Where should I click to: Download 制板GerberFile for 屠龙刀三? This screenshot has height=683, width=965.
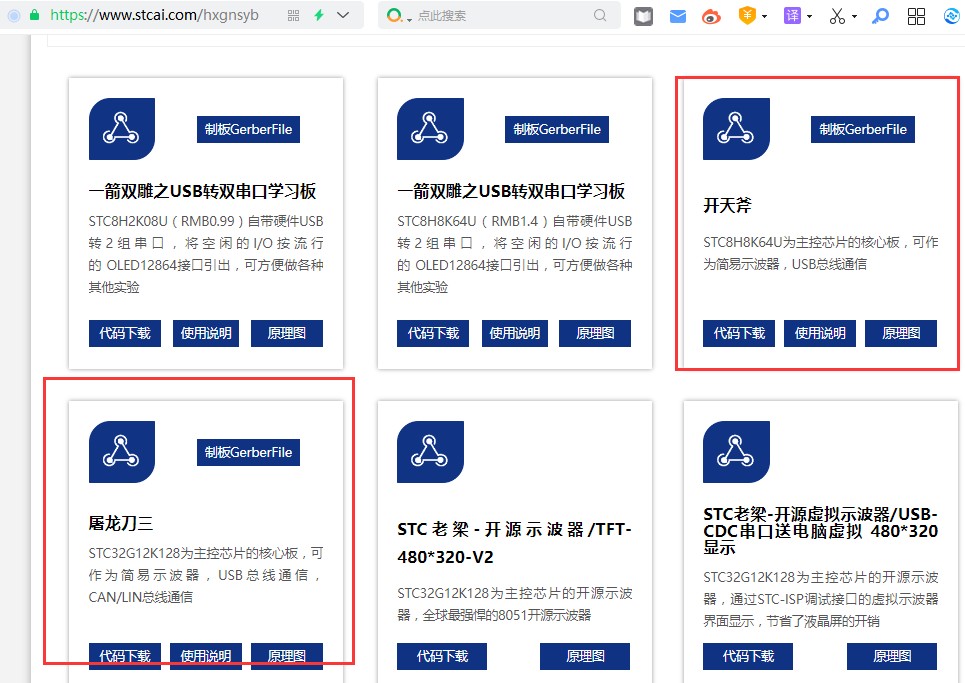pyautogui.click(x=248, y=452)
